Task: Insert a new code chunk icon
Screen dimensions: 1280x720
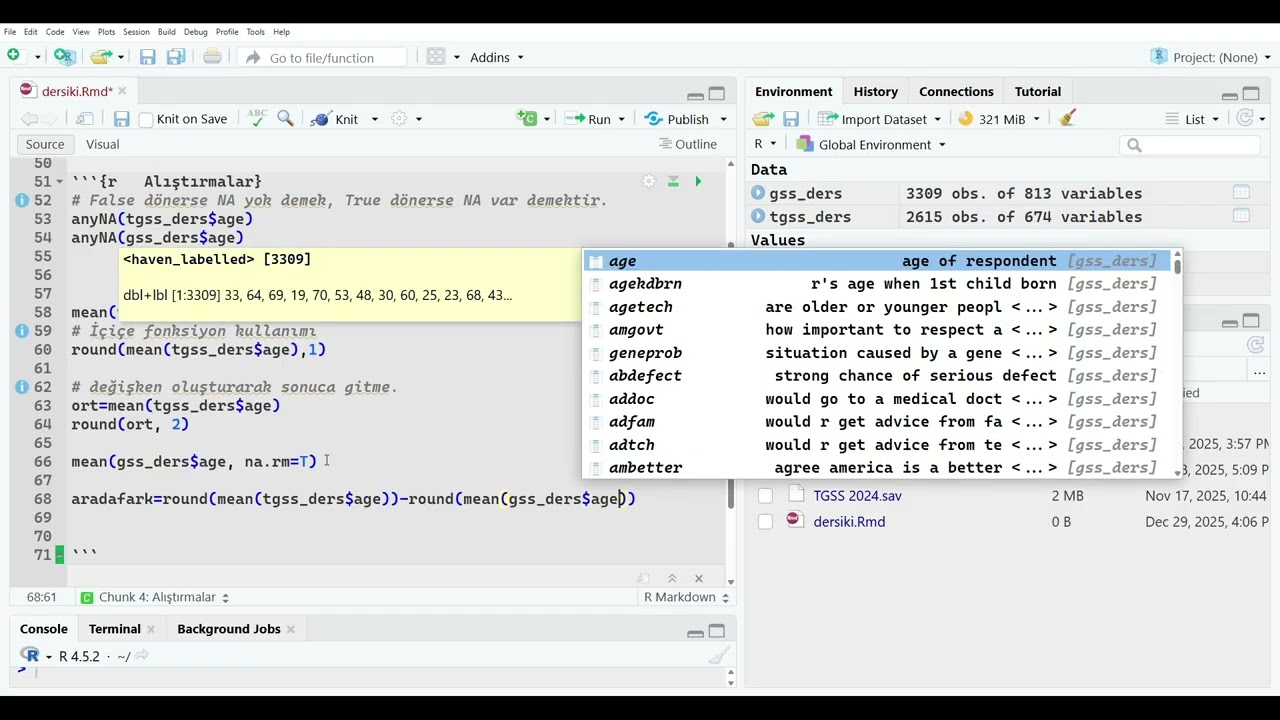Action: (x=527, y=118)
